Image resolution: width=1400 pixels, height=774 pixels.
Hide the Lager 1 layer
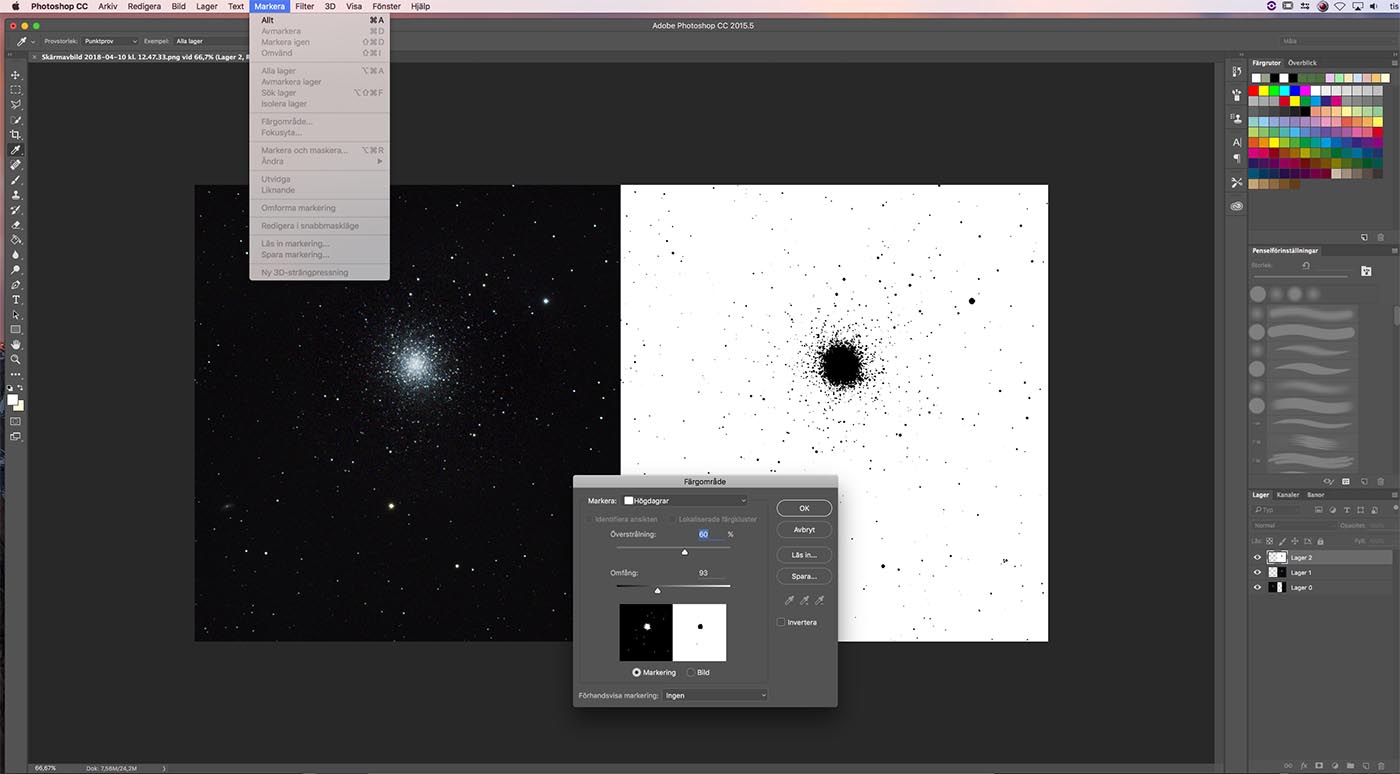1257,572
